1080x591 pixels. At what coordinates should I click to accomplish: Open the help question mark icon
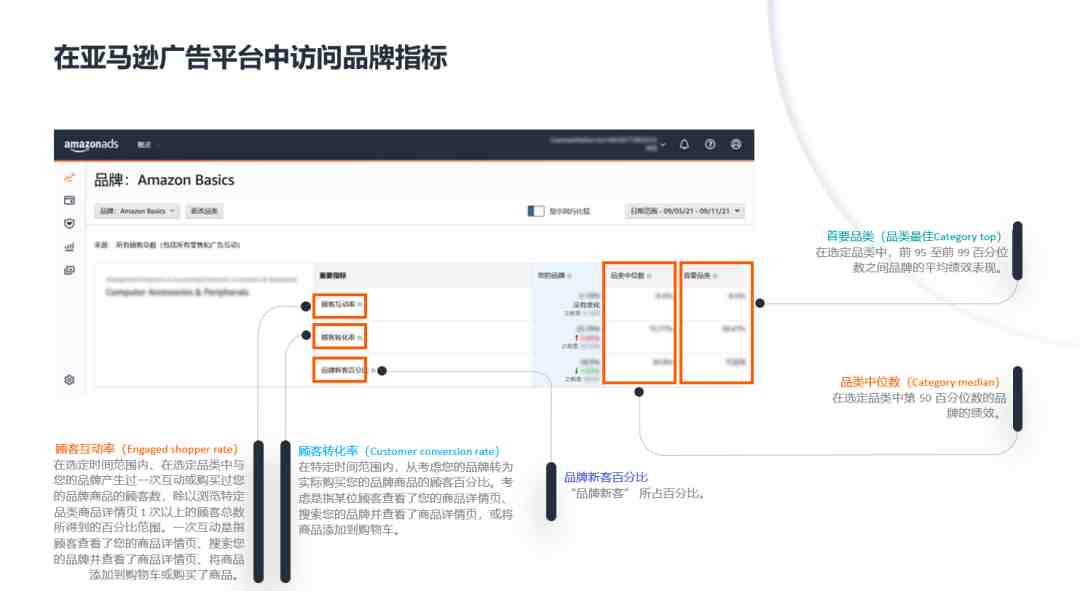710,145
